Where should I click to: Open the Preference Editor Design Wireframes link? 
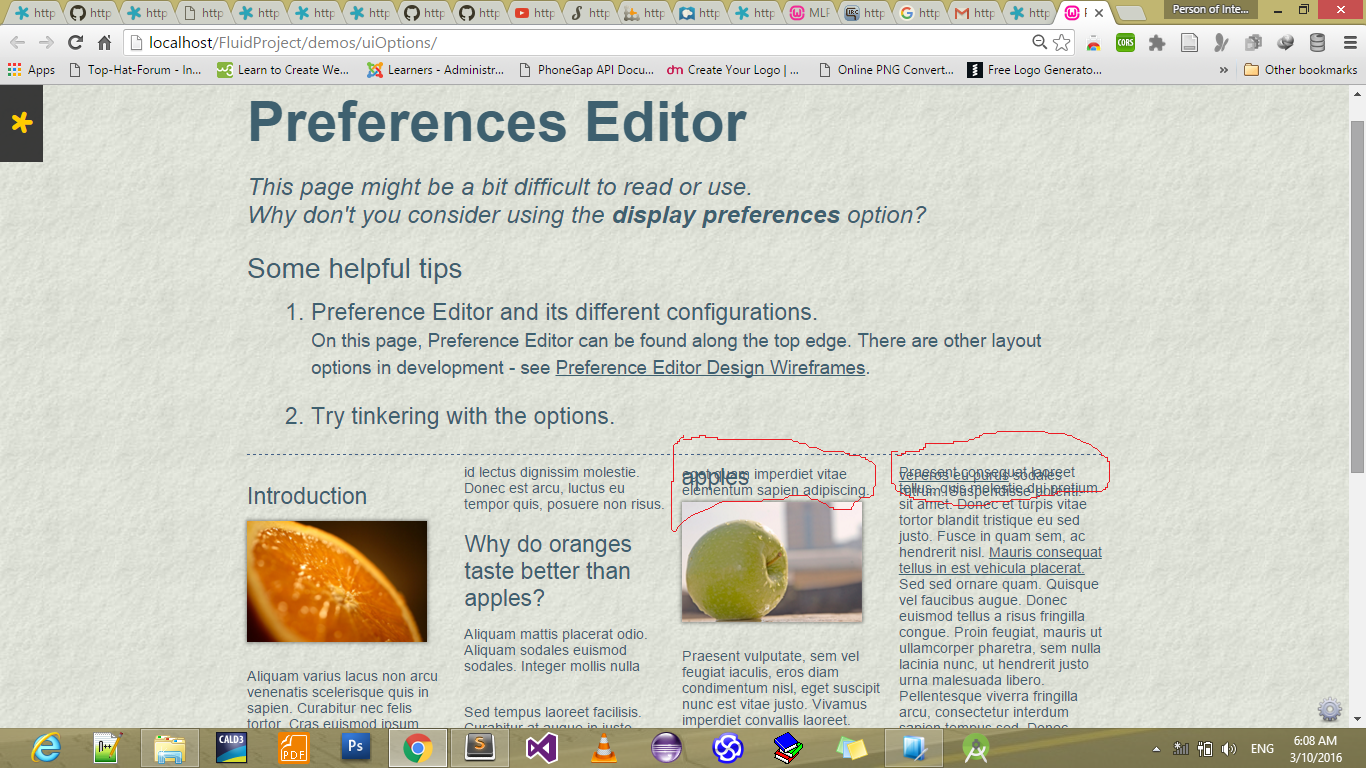pyautogui.click(x=710, y=367)
